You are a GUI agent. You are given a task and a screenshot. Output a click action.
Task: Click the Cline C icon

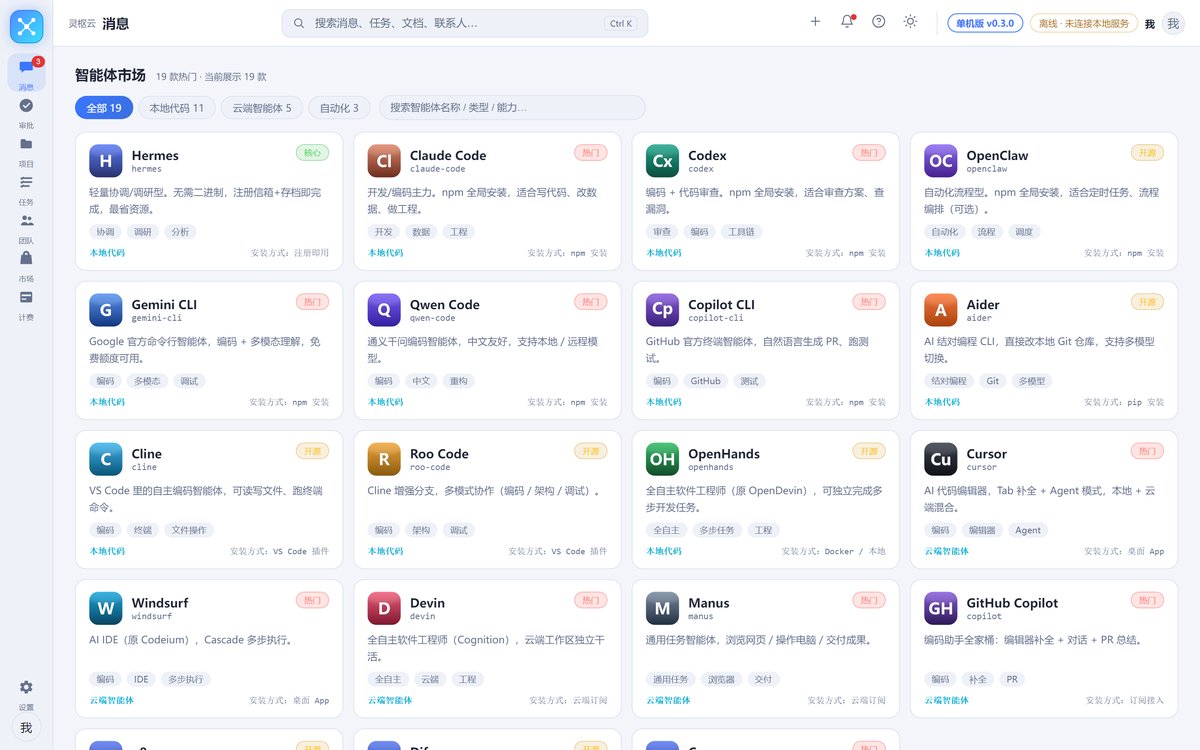(x=106, y=459)
